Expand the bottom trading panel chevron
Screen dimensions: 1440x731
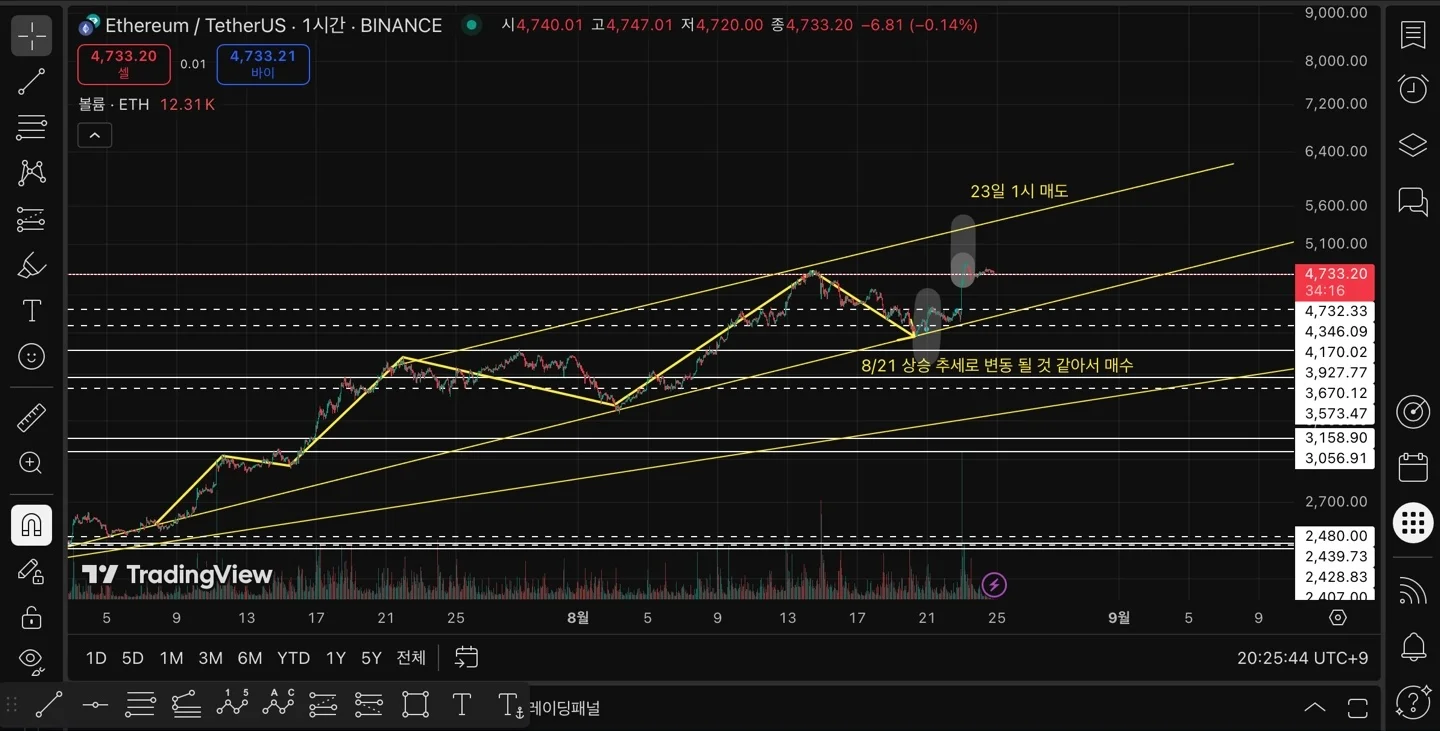1315,708
